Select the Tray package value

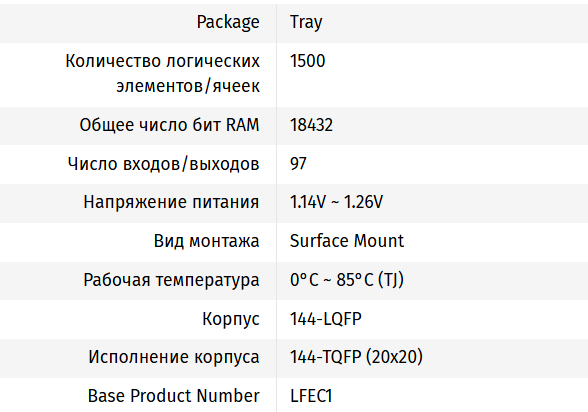pos(306,22)
